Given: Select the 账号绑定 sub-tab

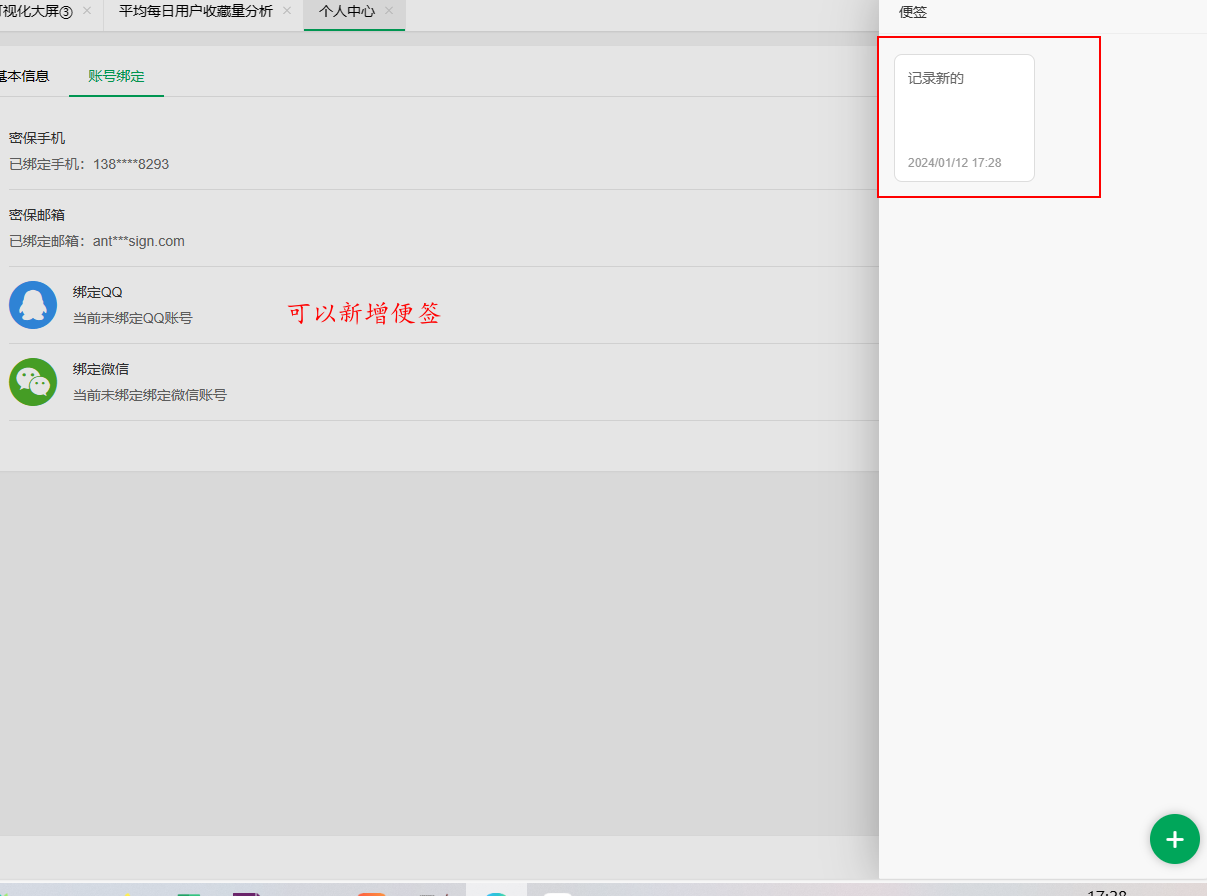Looking at the screenshot, I should pyautogui.click(x=116, y=76).
